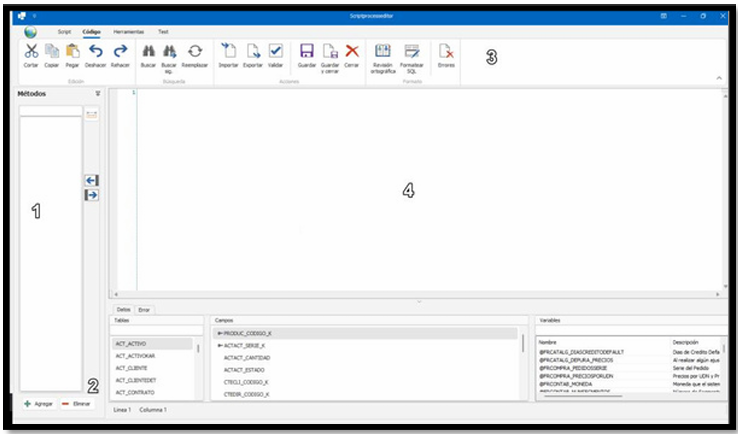Click the Formatear SQL icon

411,51
